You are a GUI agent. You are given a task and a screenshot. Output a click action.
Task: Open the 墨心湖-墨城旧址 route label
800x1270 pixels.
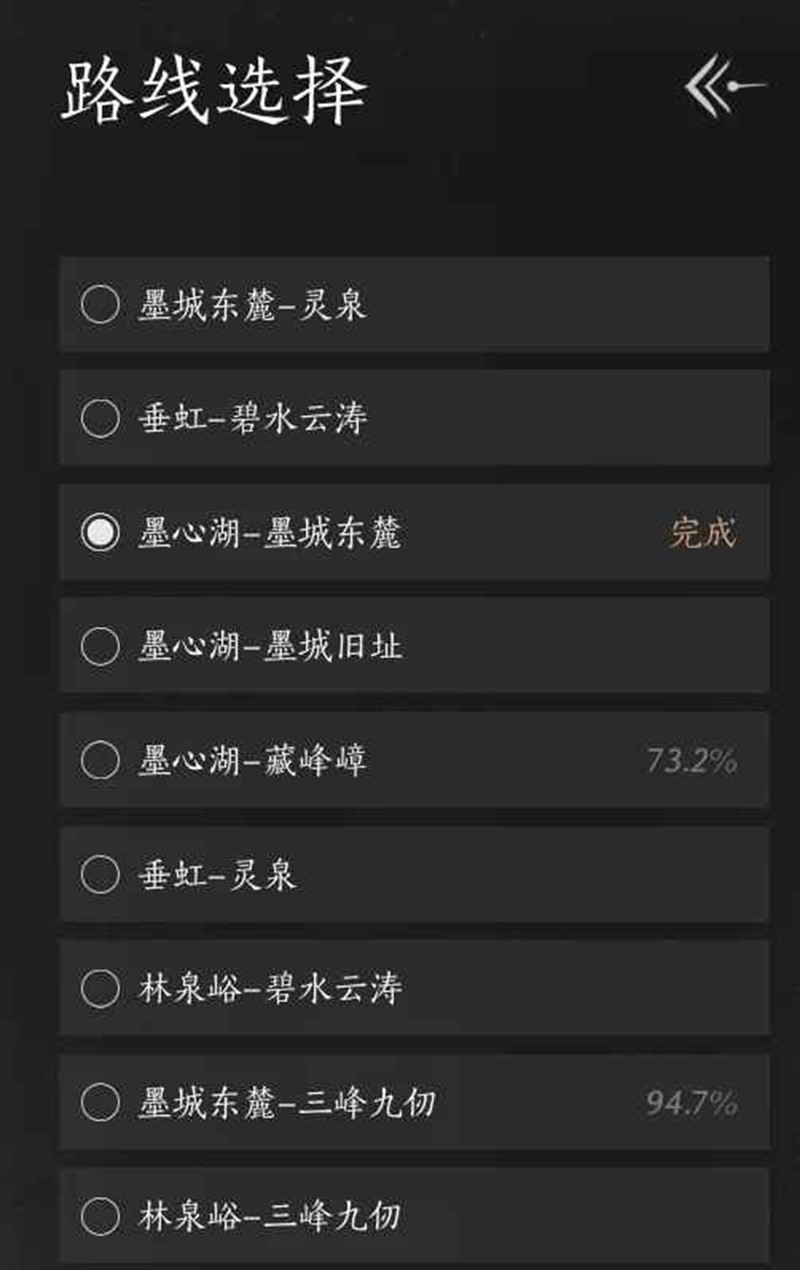270,646
